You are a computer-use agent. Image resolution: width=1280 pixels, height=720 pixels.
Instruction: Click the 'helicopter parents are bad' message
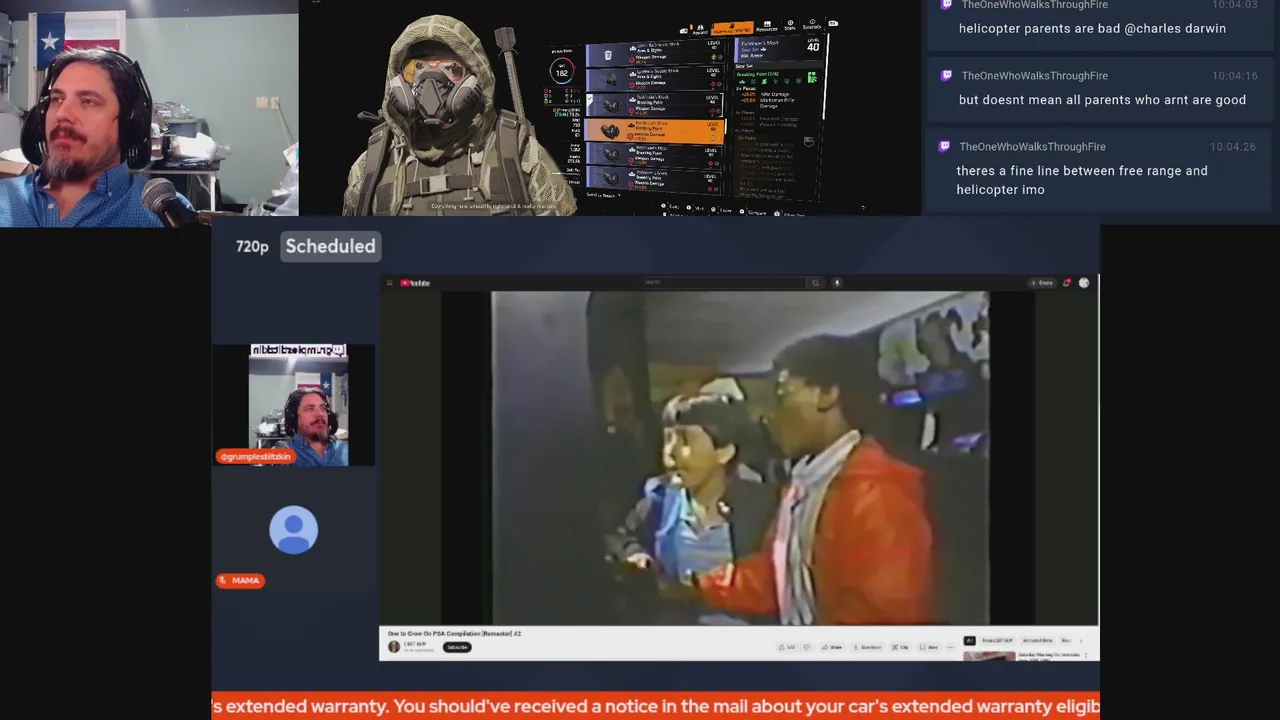click(1092, 28)
